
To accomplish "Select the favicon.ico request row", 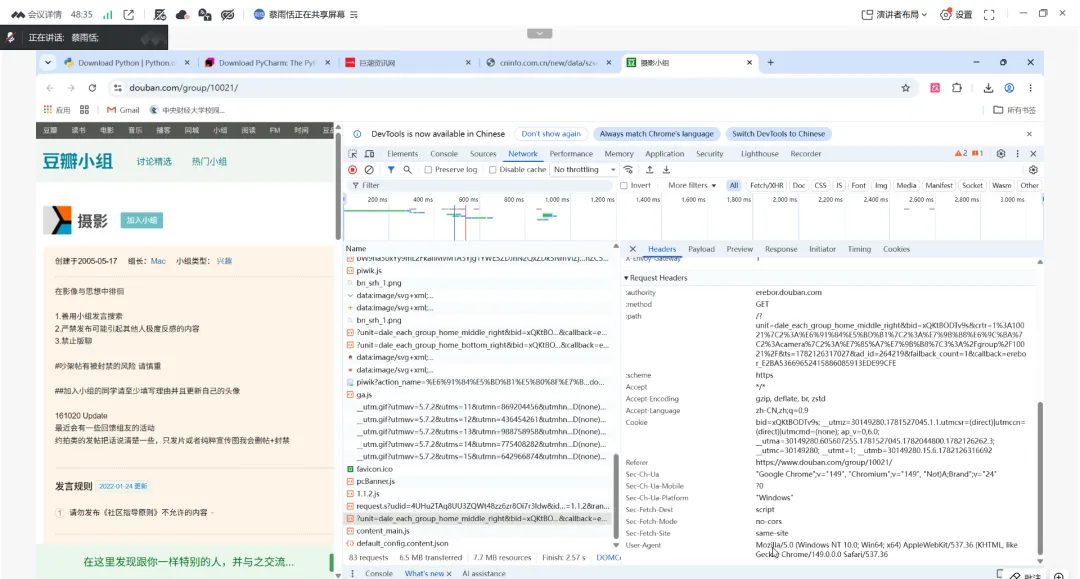I will (x=477, y=469).
